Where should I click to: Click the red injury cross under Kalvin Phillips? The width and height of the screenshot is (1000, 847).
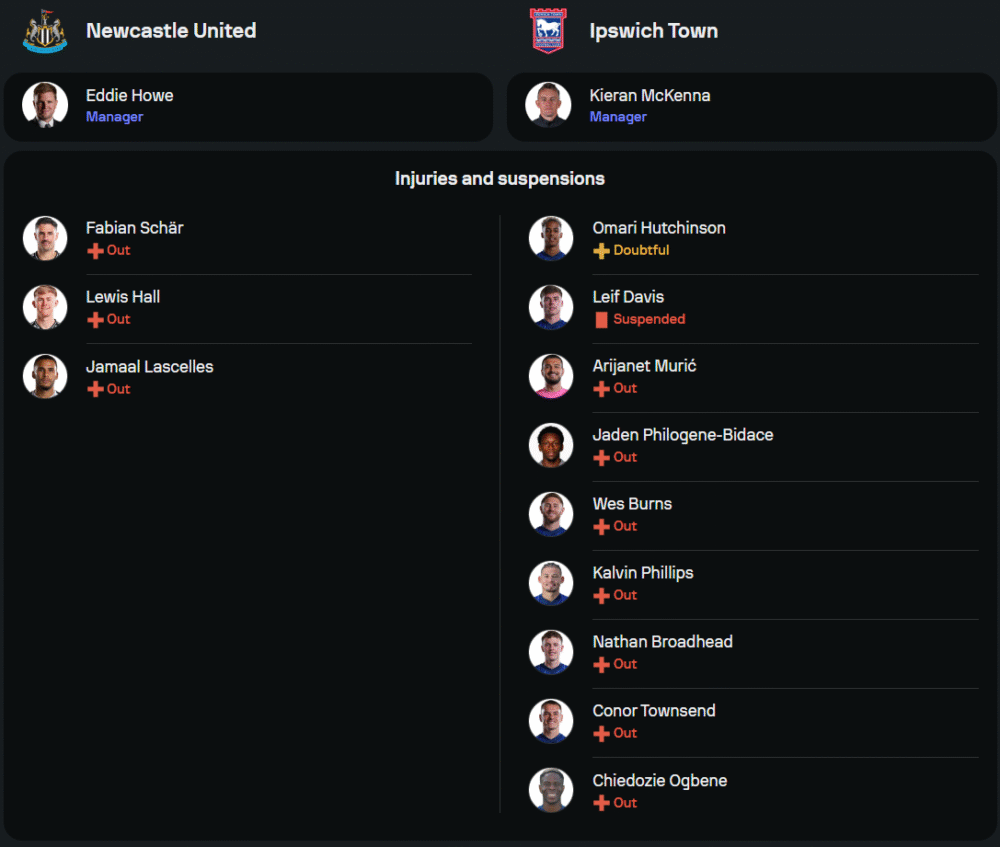coord(601,596)
